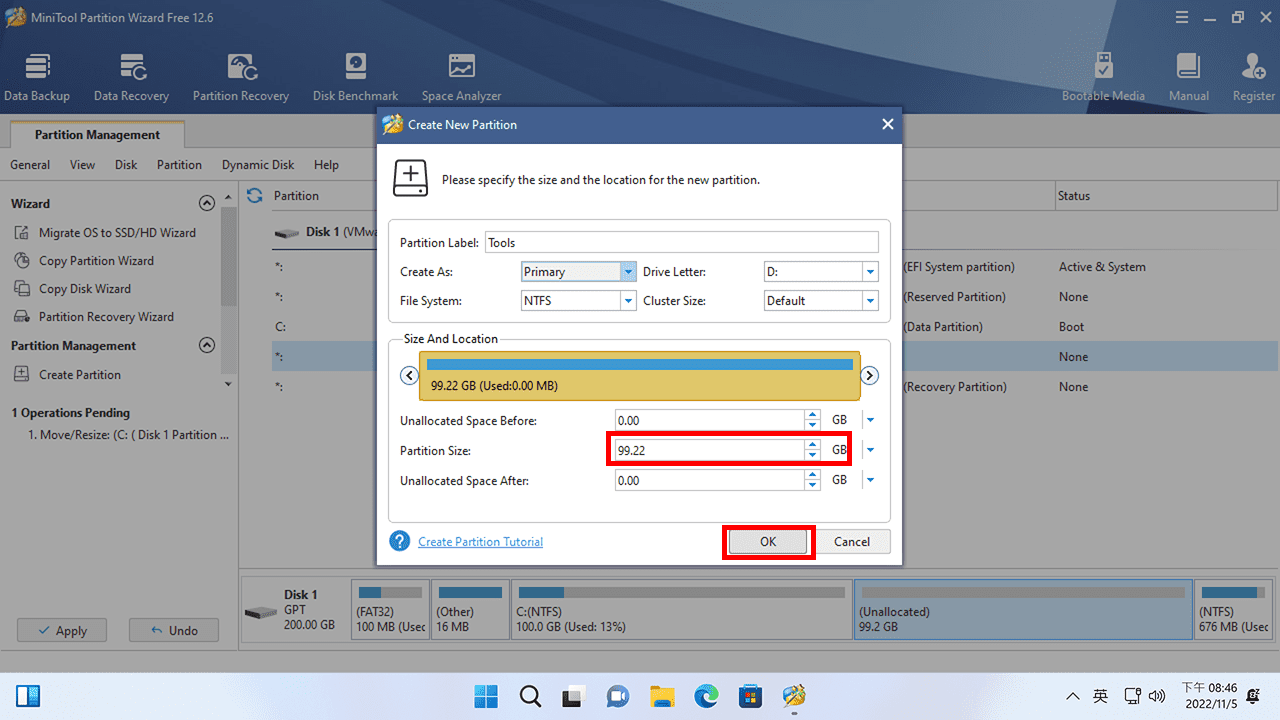Viewport: 1280px width, 720px height.
Task: Click OK to confirm partition settings
Action: (768, 540)
